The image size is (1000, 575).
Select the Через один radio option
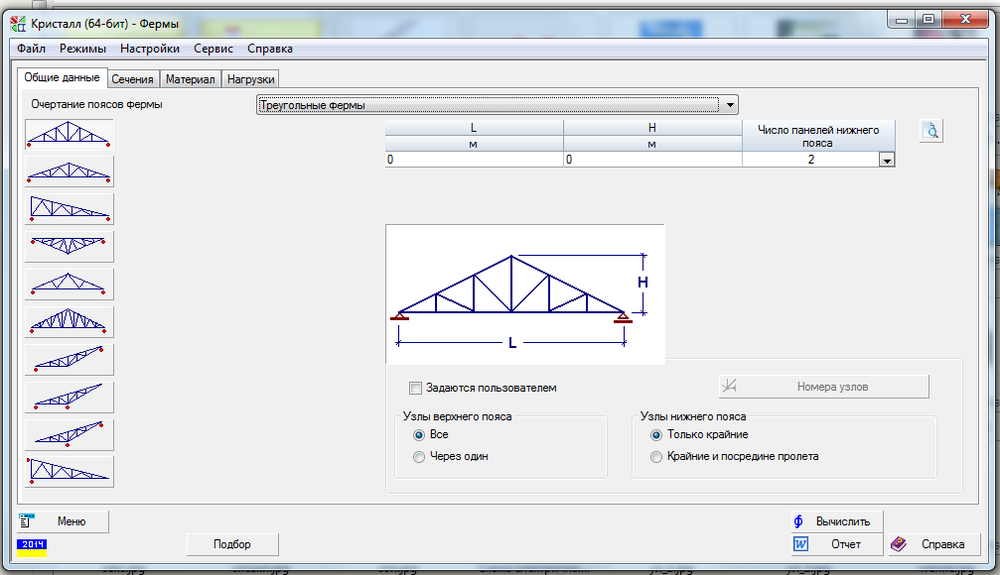(419, 456)
